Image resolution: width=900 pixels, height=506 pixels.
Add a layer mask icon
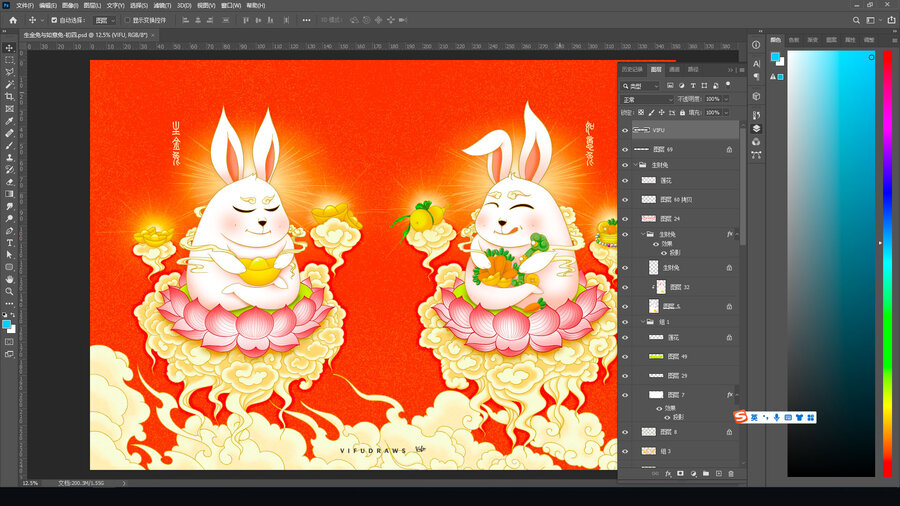click(x=681, y=474)
